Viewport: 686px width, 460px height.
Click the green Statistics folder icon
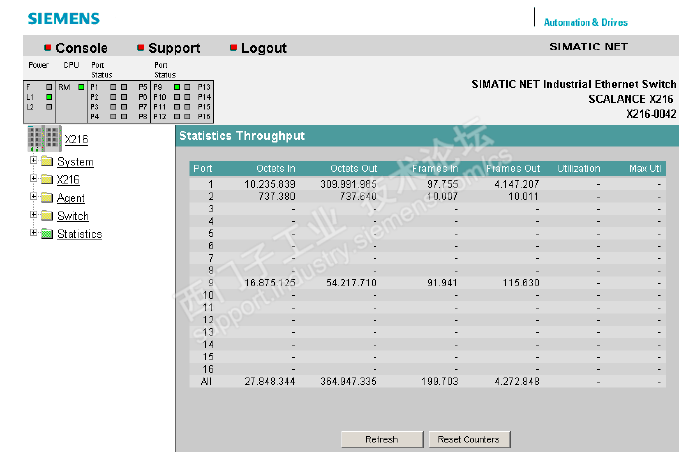[47, 234]
